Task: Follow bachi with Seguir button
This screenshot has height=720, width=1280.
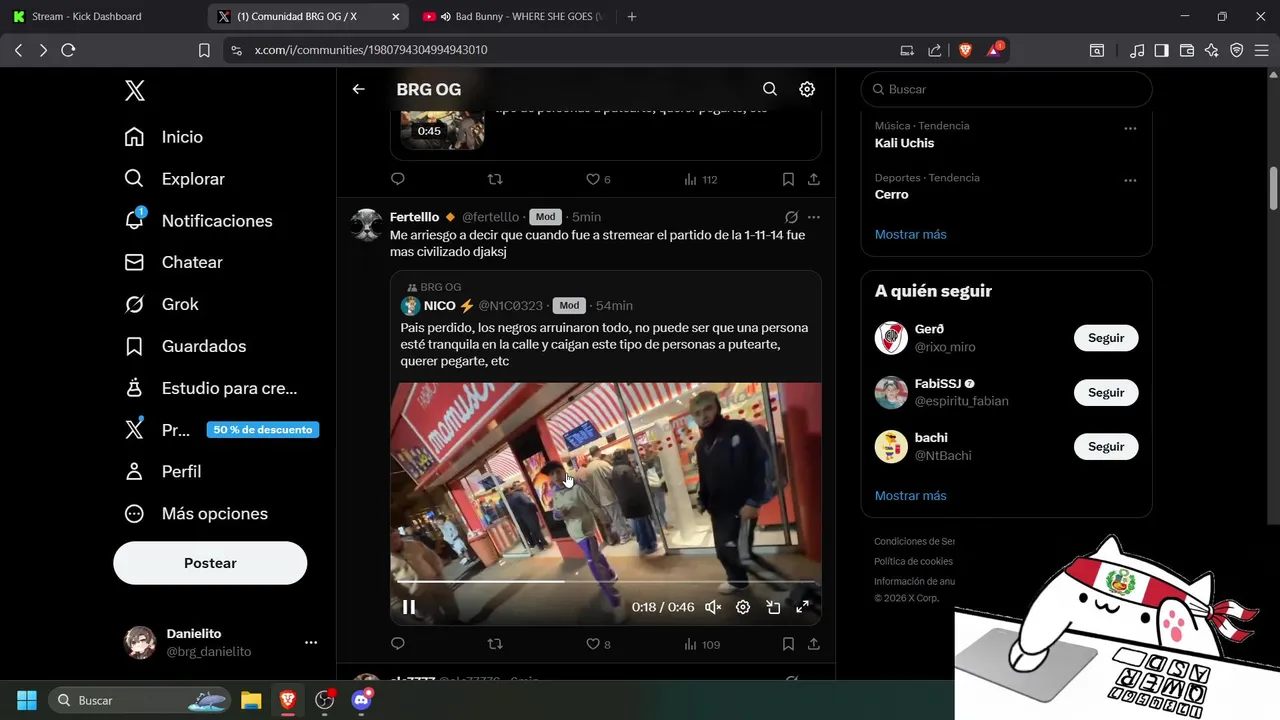Action: [x=1106, y=447]
